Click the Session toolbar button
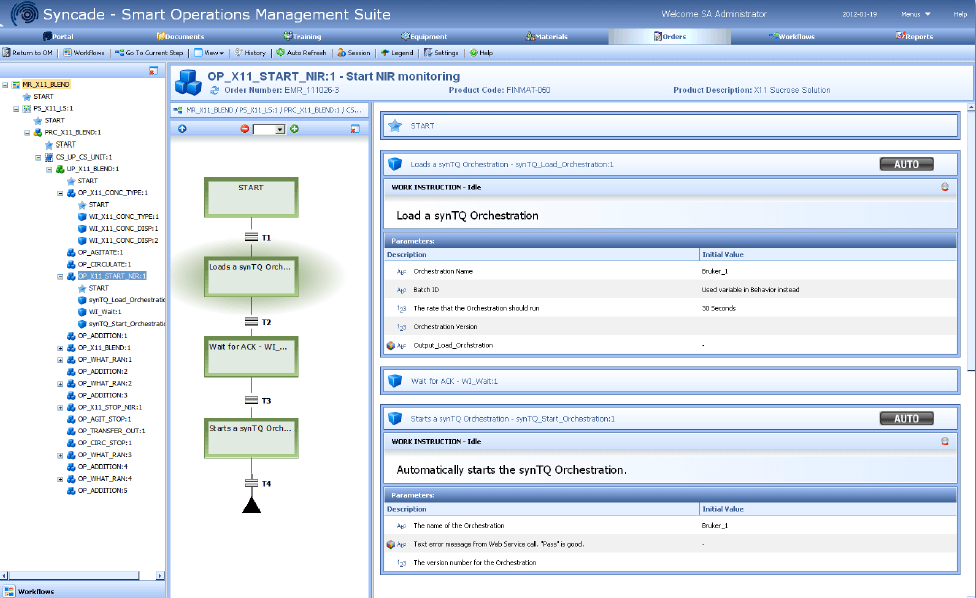Screen dimensions: 976x598 tap(354, 53)
